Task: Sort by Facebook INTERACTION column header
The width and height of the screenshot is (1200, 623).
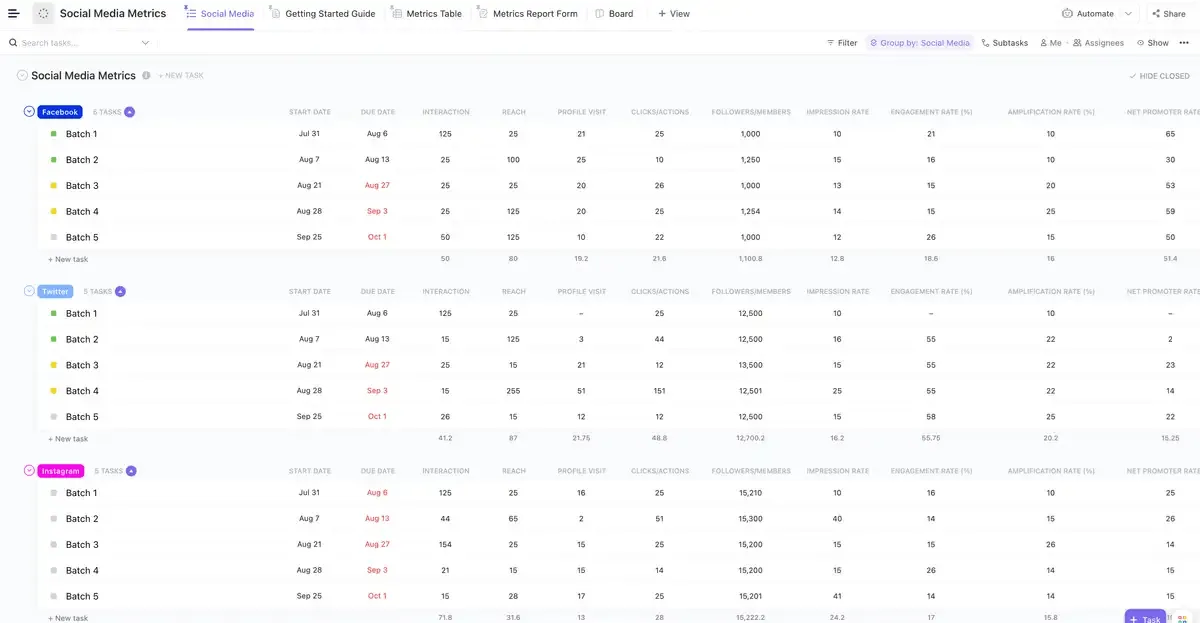Action: 446,112
